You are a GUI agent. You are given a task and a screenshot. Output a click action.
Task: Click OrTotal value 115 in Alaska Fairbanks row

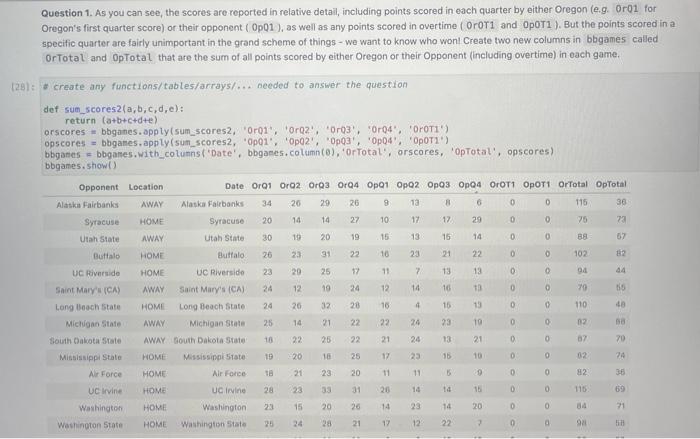(581, 202)
